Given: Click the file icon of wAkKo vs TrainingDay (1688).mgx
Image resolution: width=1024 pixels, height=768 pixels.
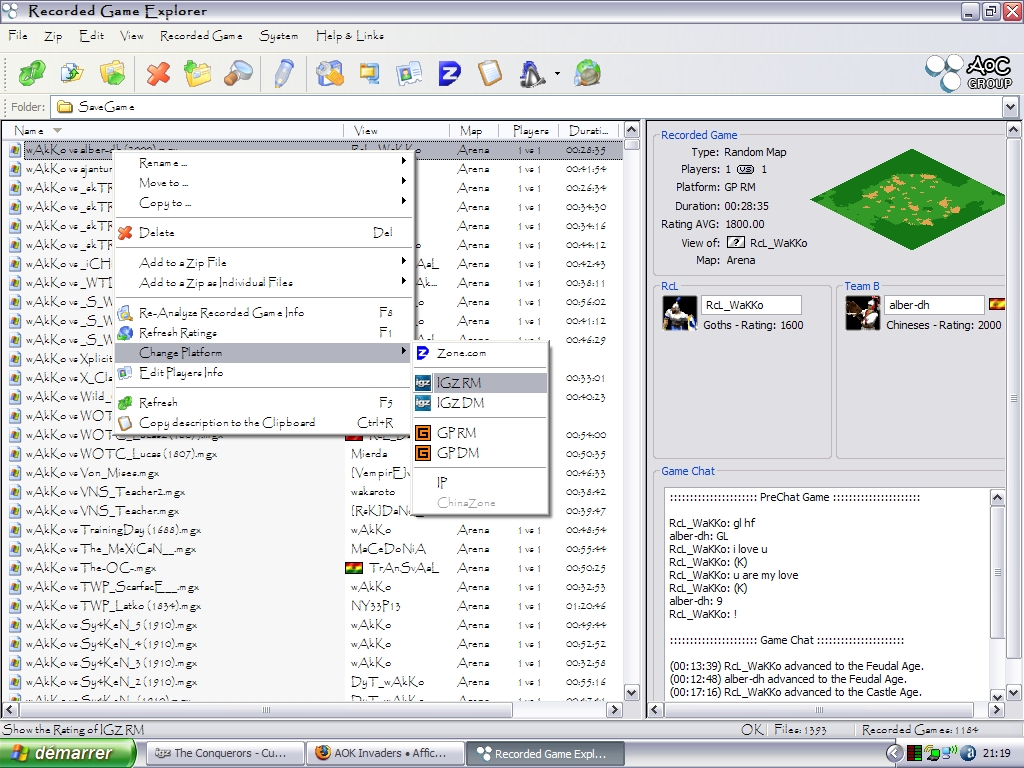Looking at the screenshot, I should [15, 530].
